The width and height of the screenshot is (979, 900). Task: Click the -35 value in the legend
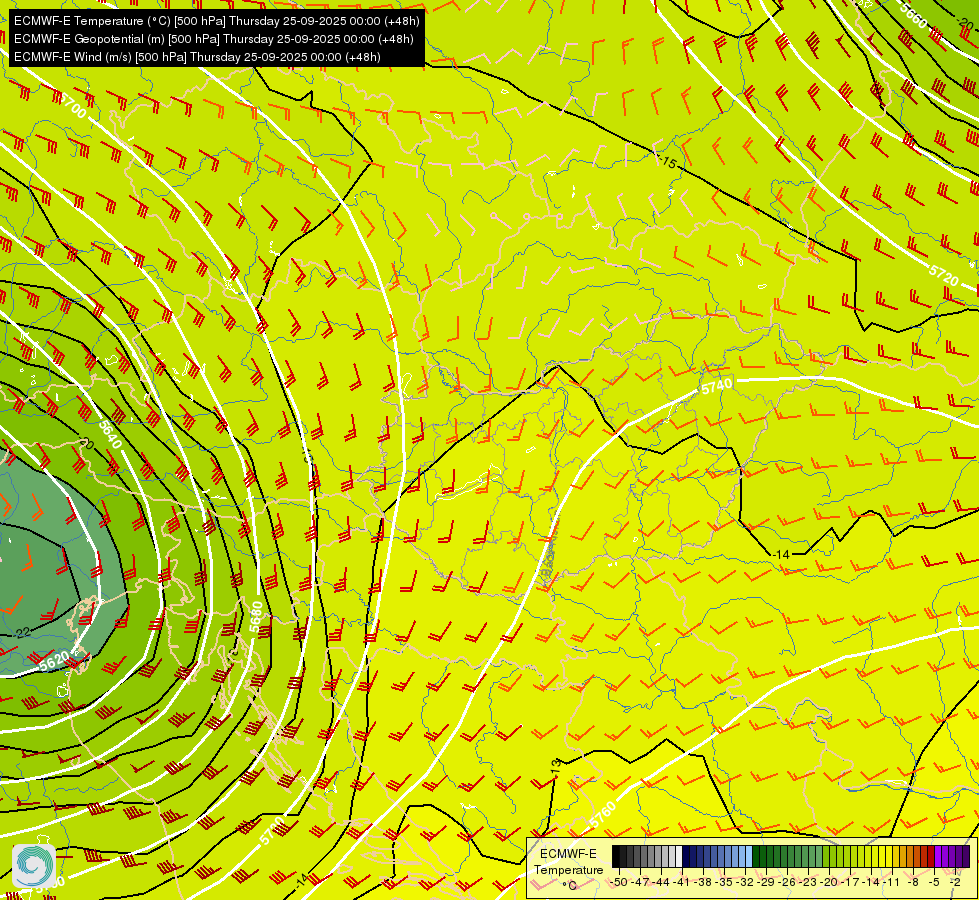(x=724, y=882)
